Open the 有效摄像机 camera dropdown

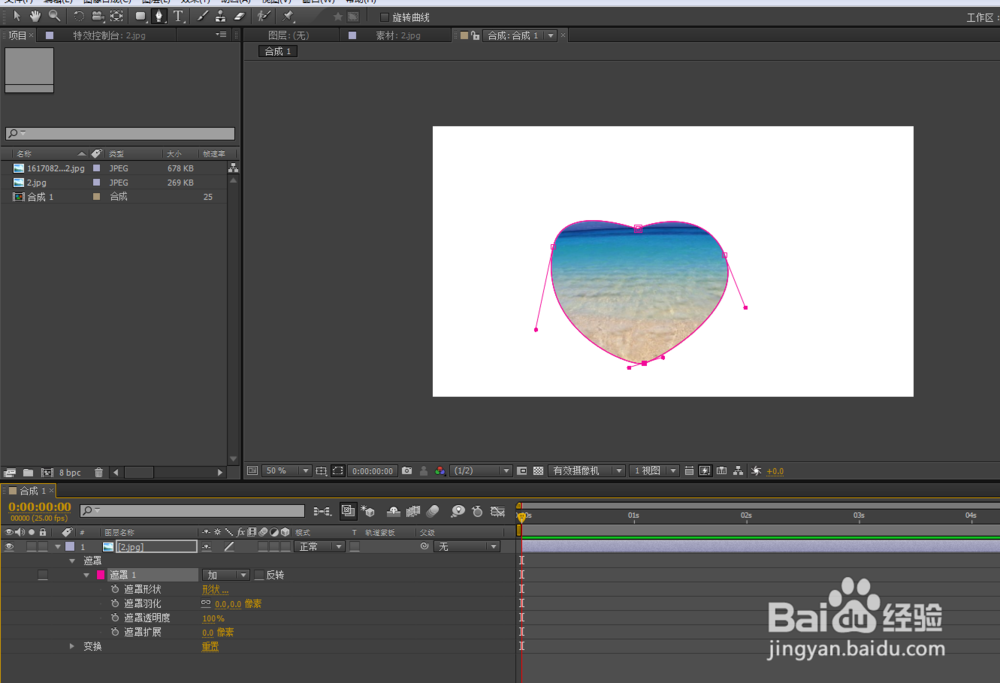pyautogui.click(x=587, y=471)
